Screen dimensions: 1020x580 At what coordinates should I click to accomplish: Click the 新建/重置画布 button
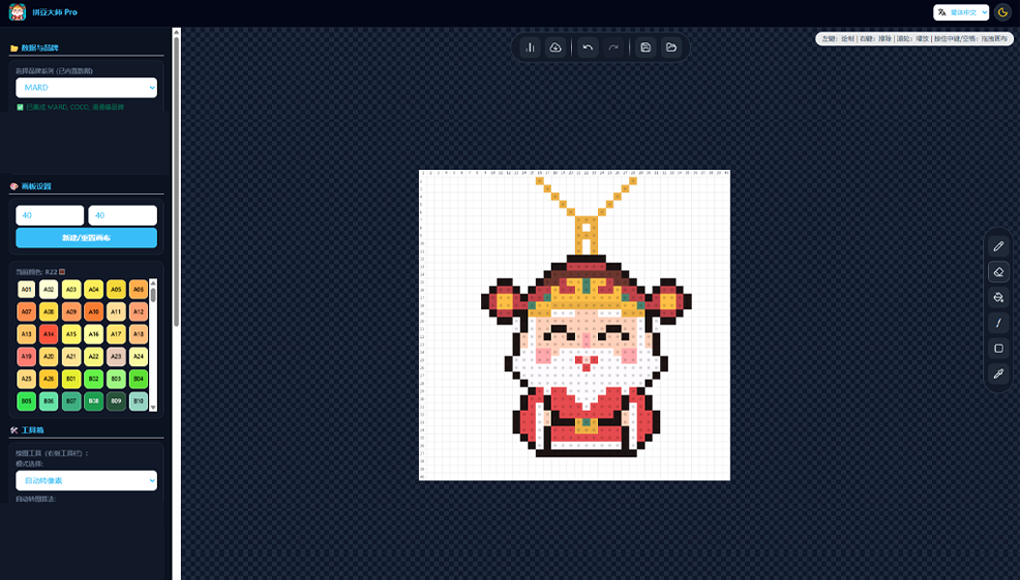pos(86,238)
